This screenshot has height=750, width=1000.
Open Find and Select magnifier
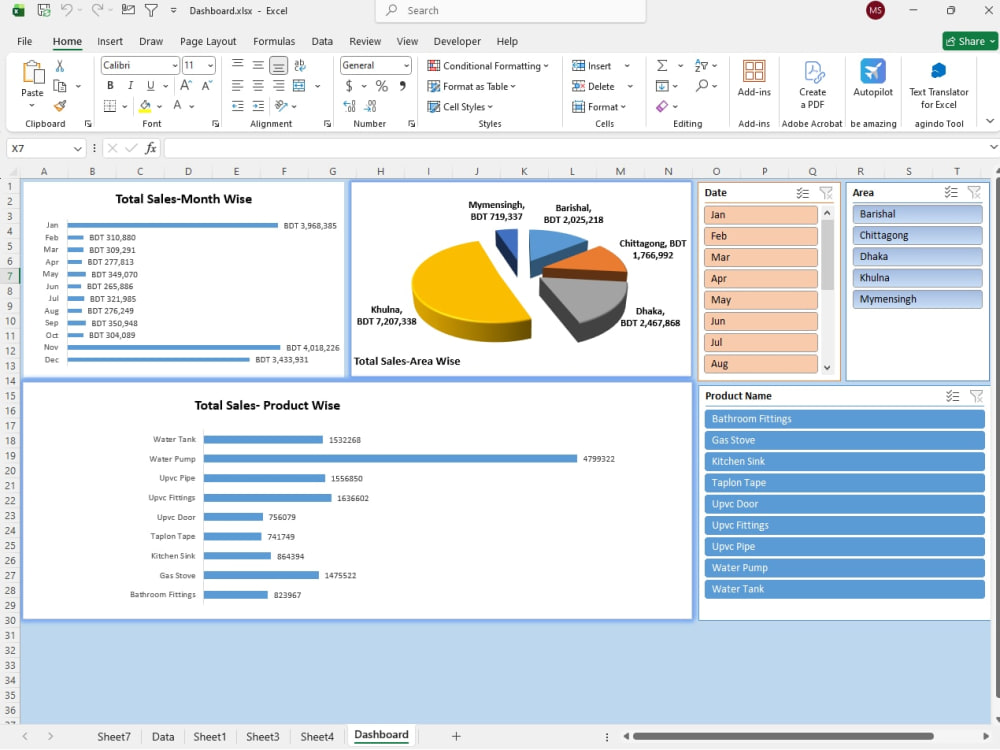(x=702, y=85)
